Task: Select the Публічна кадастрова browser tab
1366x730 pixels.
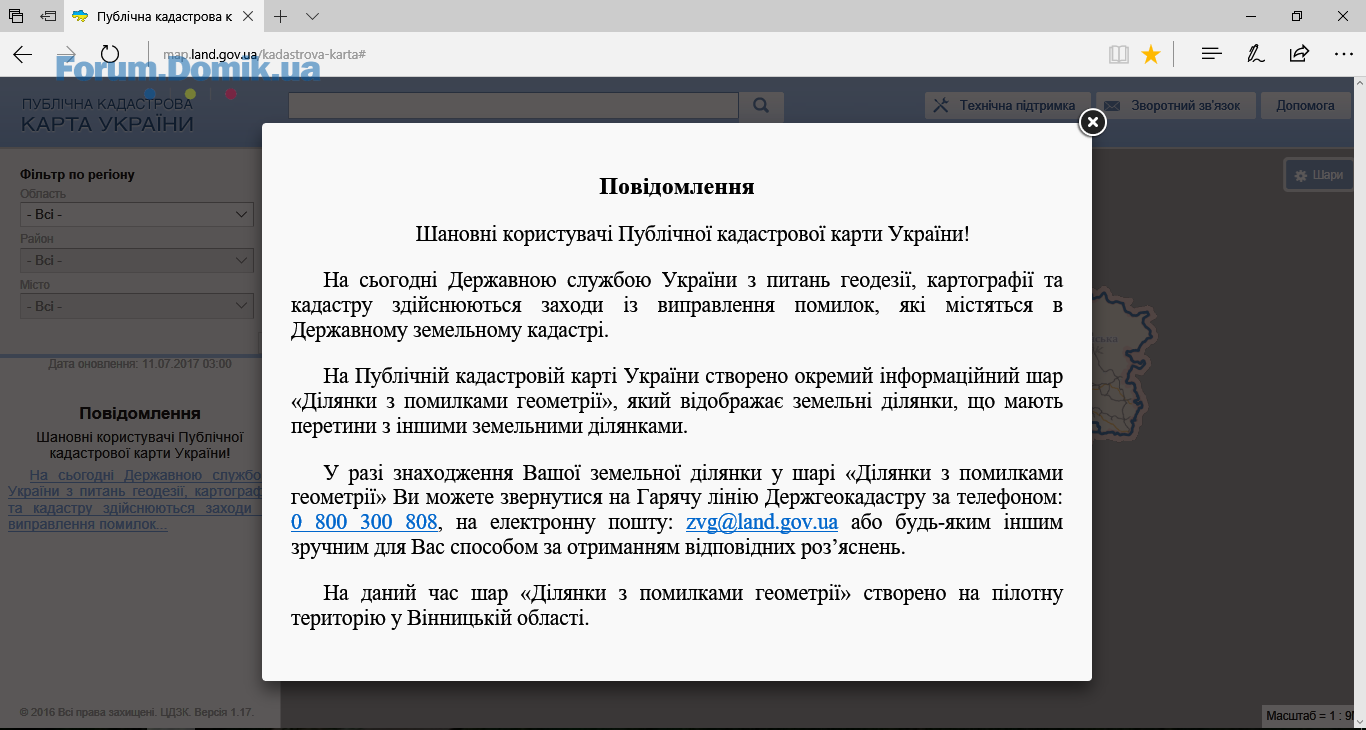Action: (x=164, y=16)
